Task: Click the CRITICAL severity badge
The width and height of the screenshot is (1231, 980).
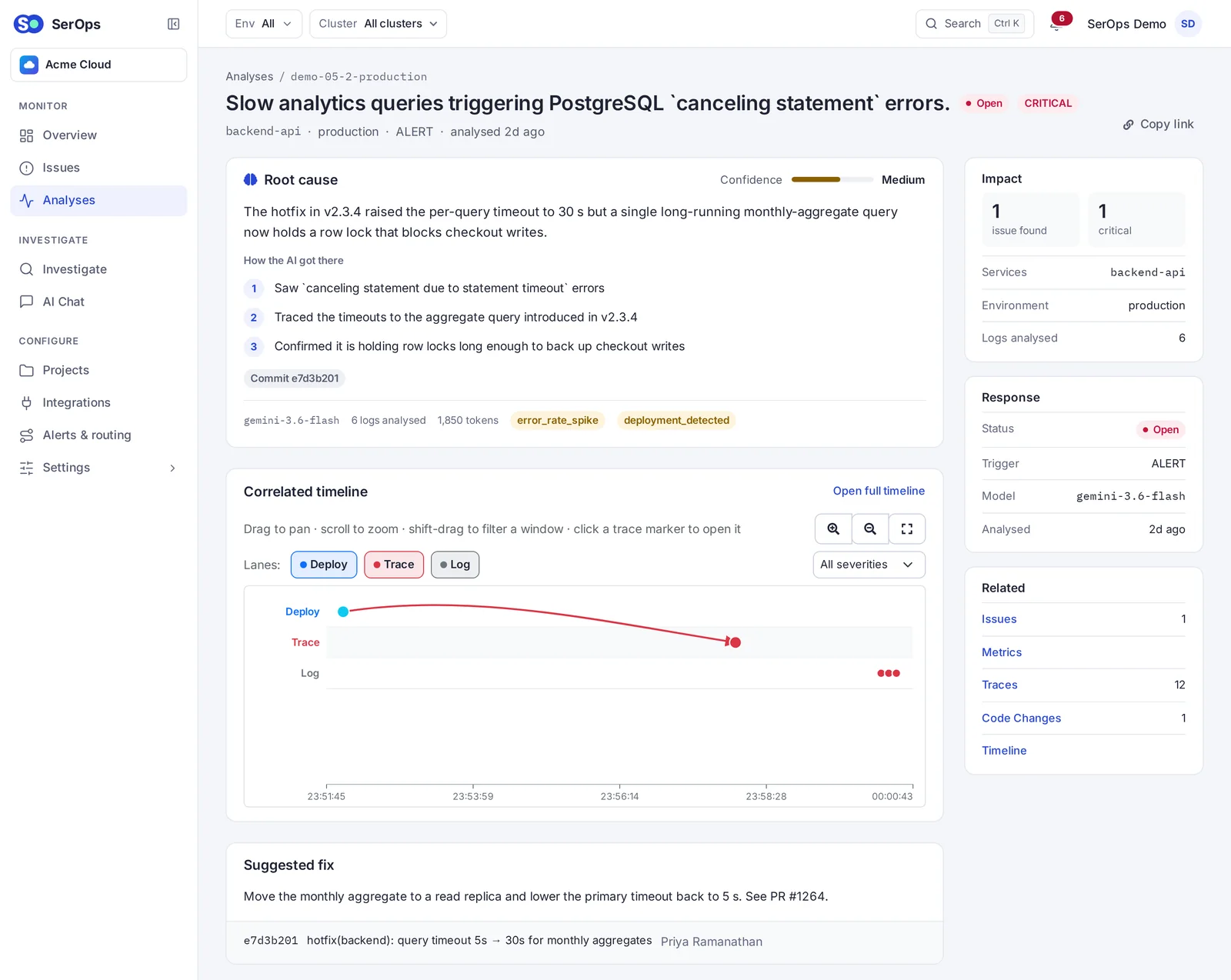Action: coord(1048,103)
